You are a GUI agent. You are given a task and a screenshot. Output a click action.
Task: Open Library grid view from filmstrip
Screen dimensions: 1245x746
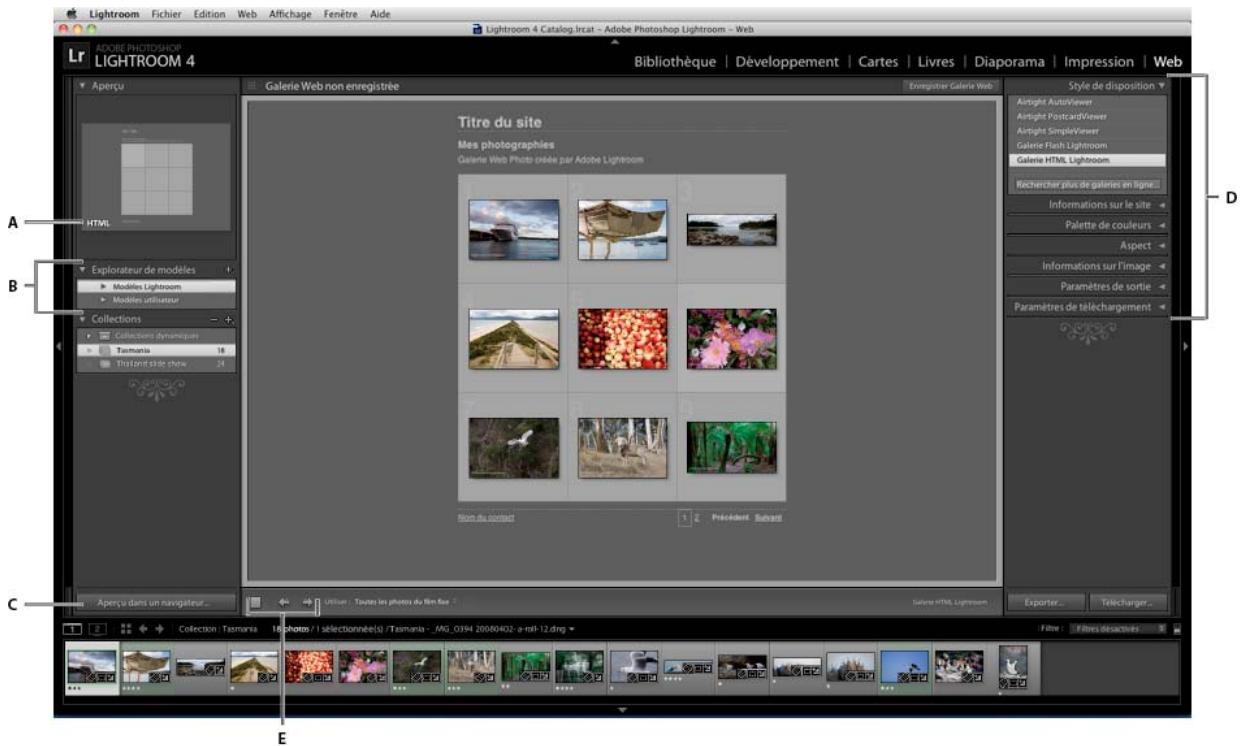(126, 629)
